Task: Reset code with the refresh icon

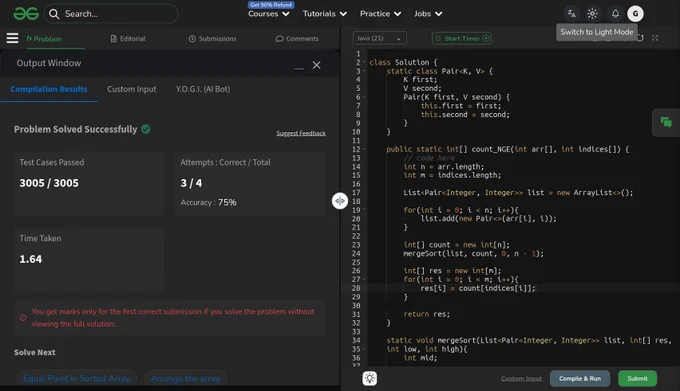Action: tap(640, 38)
